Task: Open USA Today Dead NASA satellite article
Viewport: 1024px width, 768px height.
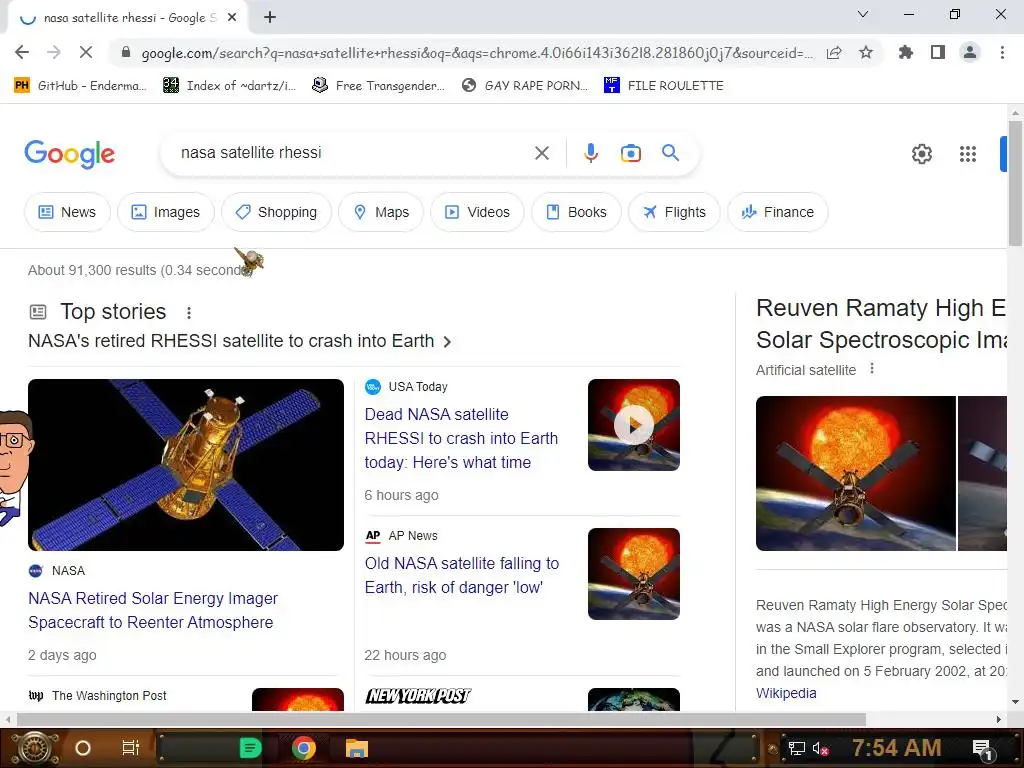Action: pyautogui.click(x=461, y=438)
